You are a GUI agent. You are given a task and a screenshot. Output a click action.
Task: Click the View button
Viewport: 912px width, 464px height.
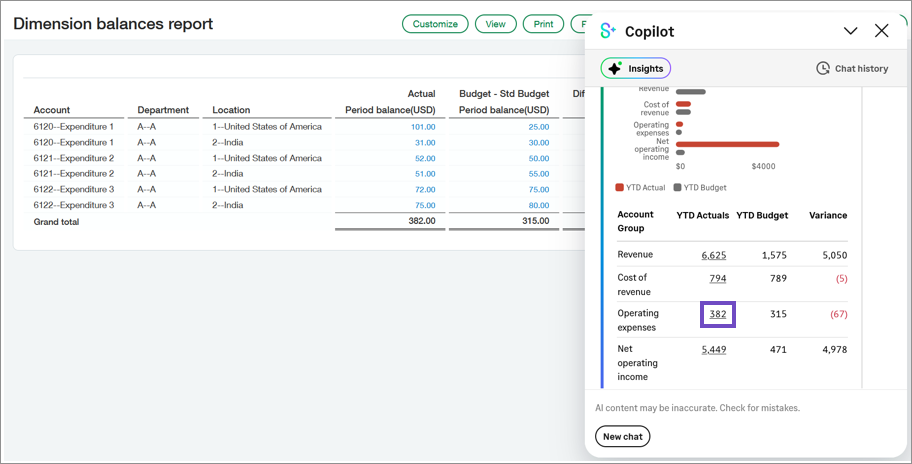click(496, 24)
